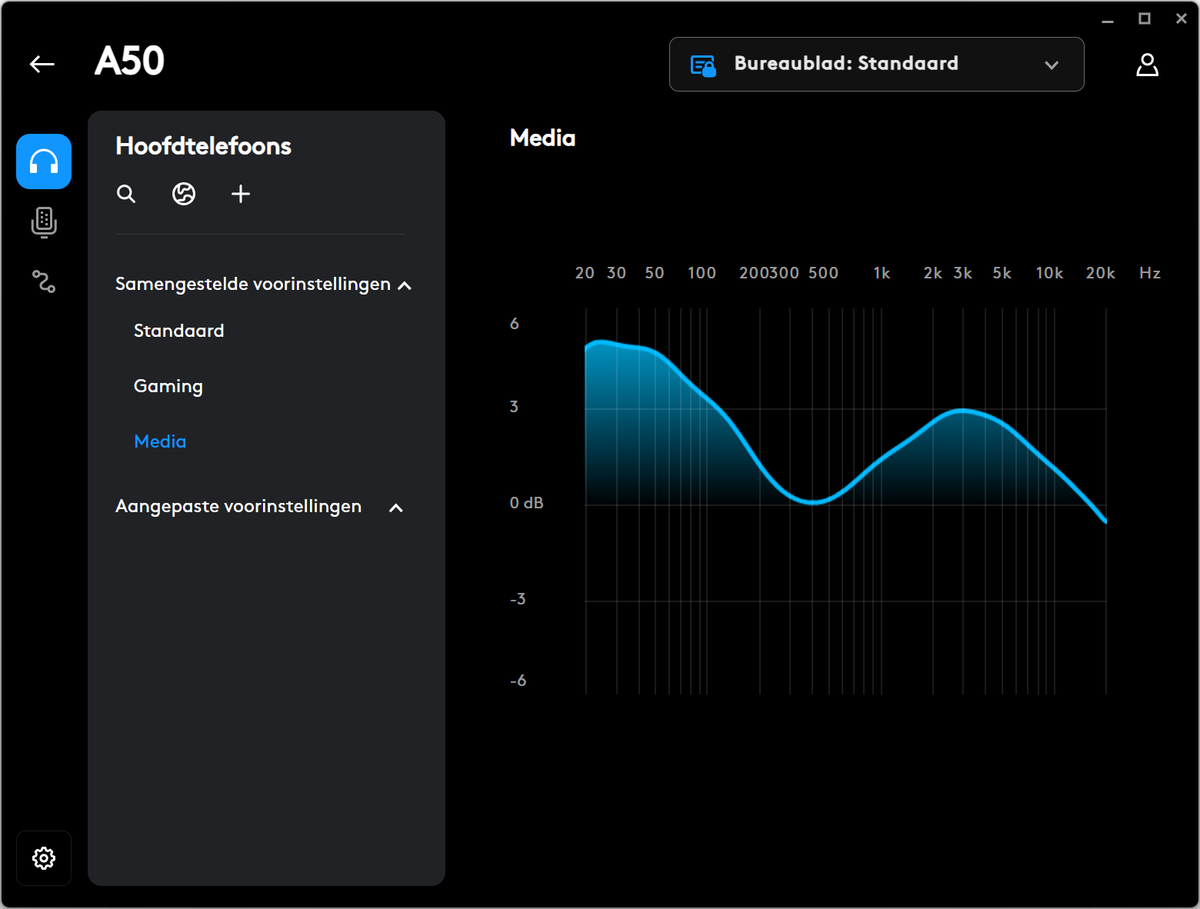Select the Gaming preset
Screen dimensions: 1200x909
point(168,386)
